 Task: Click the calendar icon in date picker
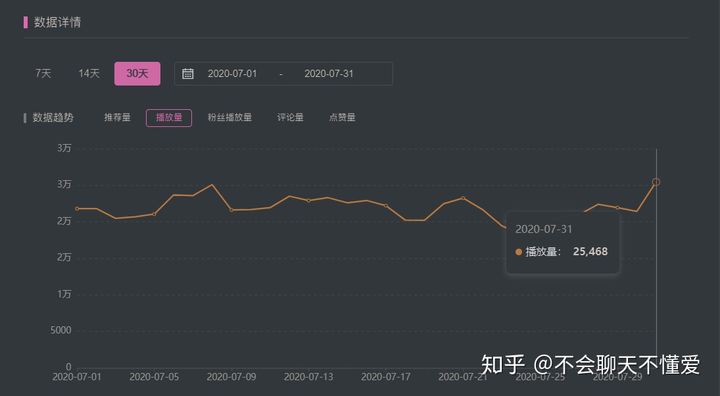point(187,74)
